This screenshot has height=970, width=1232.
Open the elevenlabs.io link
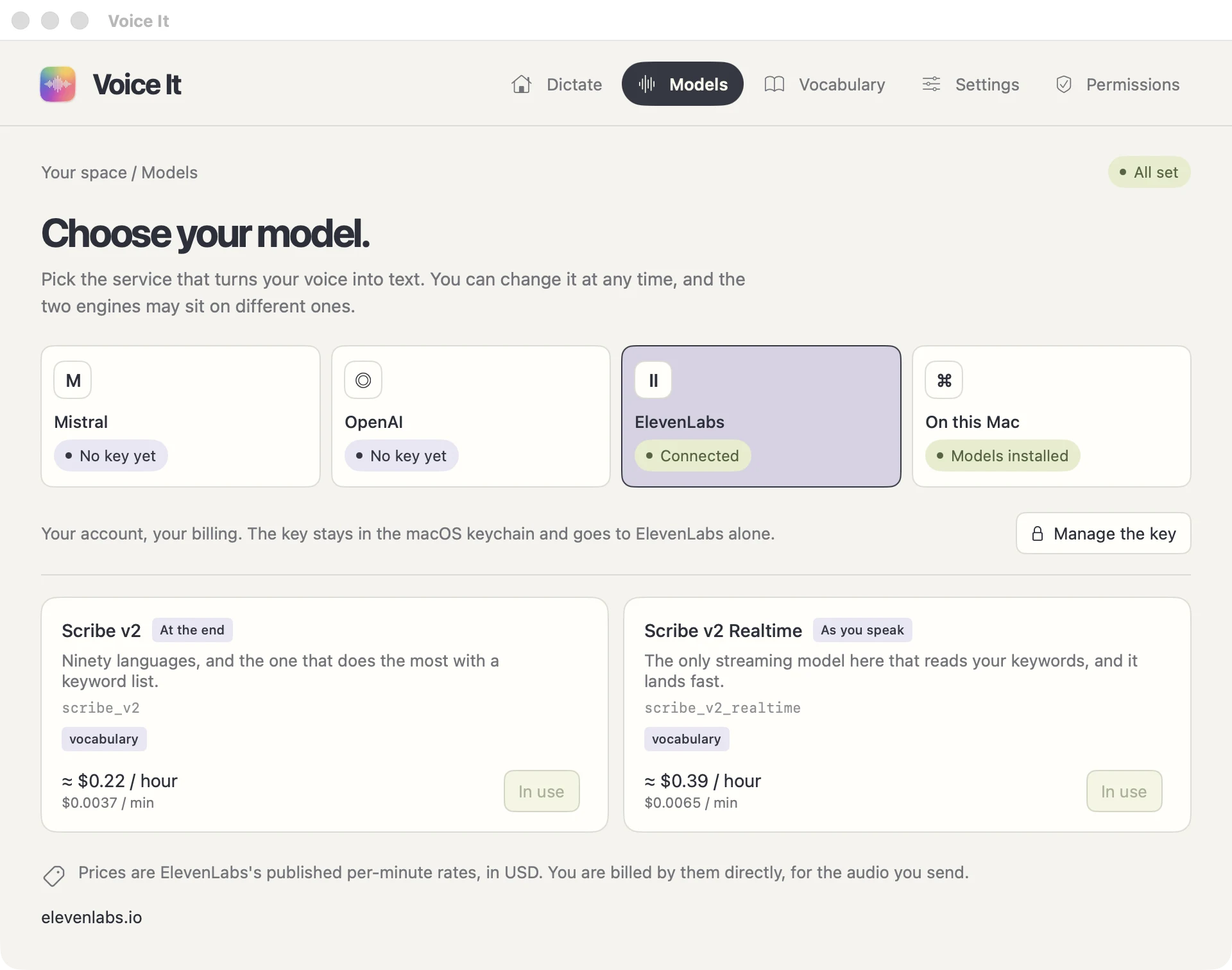pos(92,917)
